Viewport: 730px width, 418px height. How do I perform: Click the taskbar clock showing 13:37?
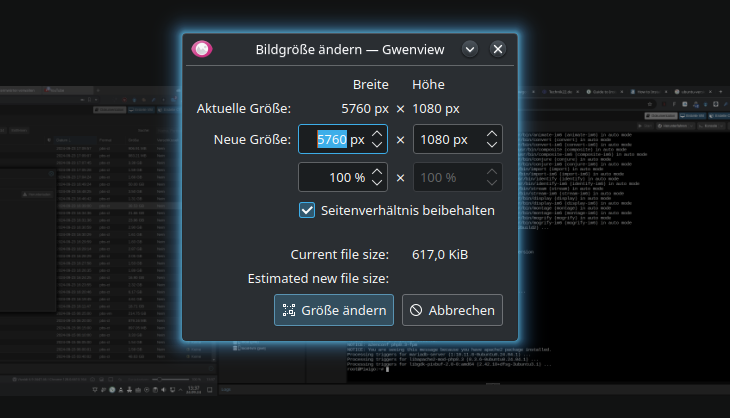(x=193, y=390)
